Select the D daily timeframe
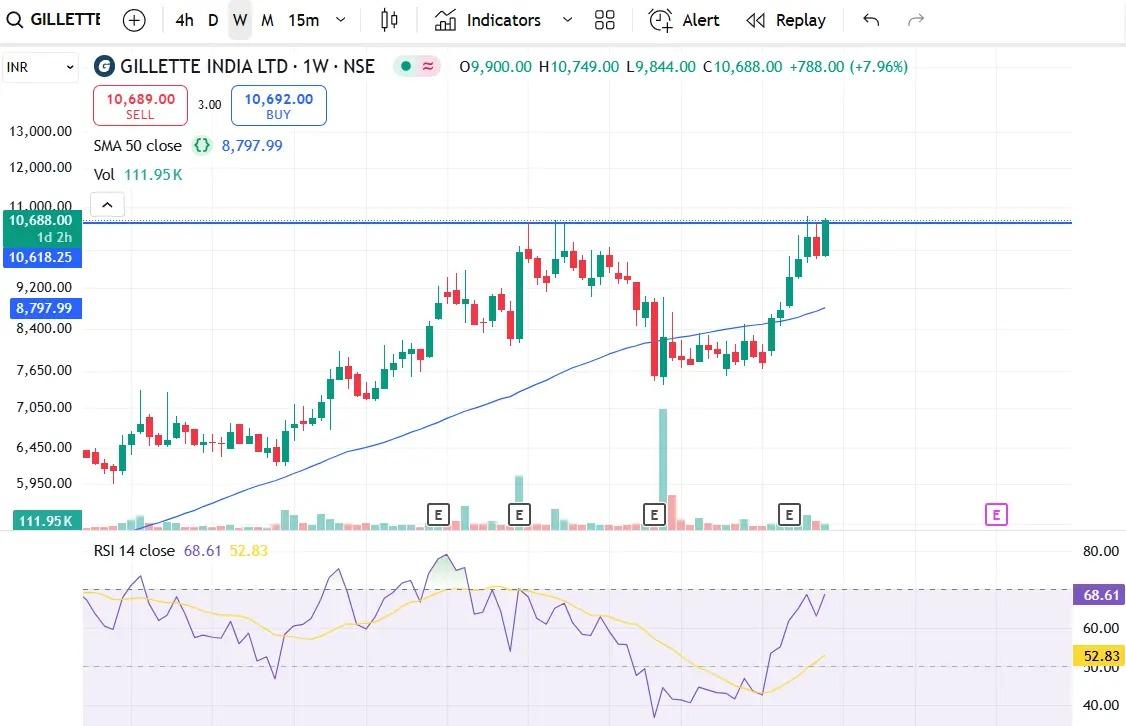Viewport: 1126px width, 726px height. 213,20
